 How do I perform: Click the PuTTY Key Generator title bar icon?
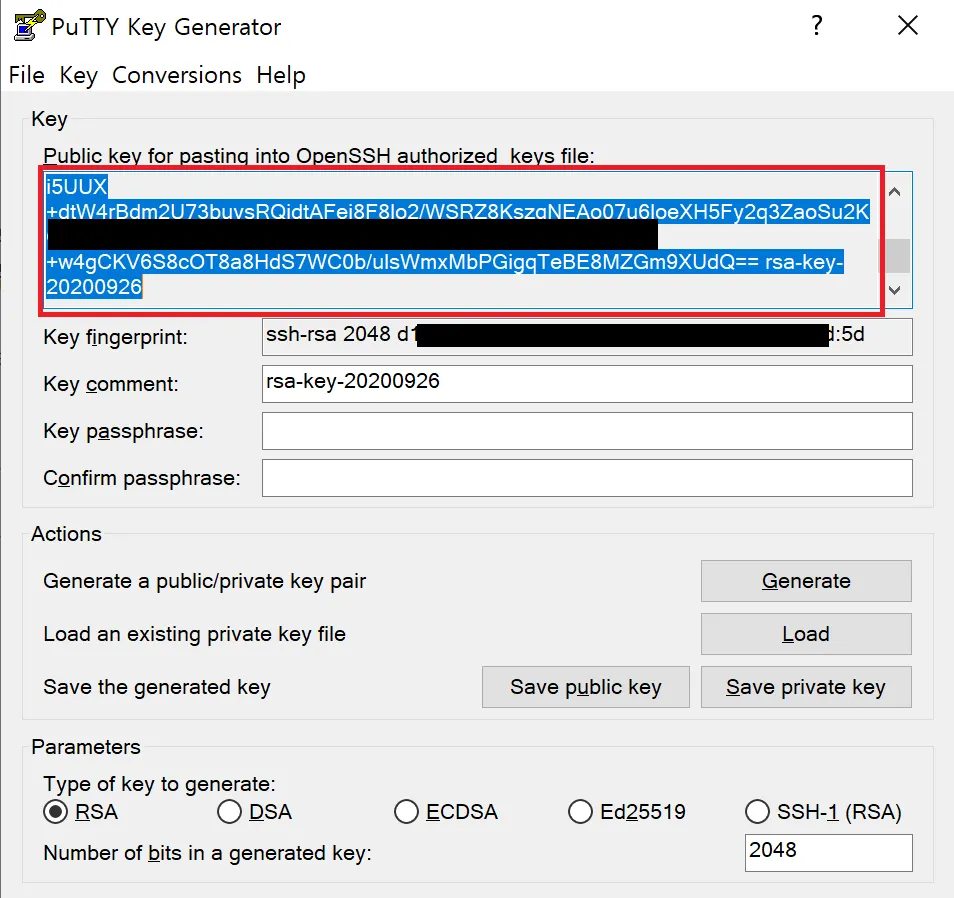tap(29, 26)
